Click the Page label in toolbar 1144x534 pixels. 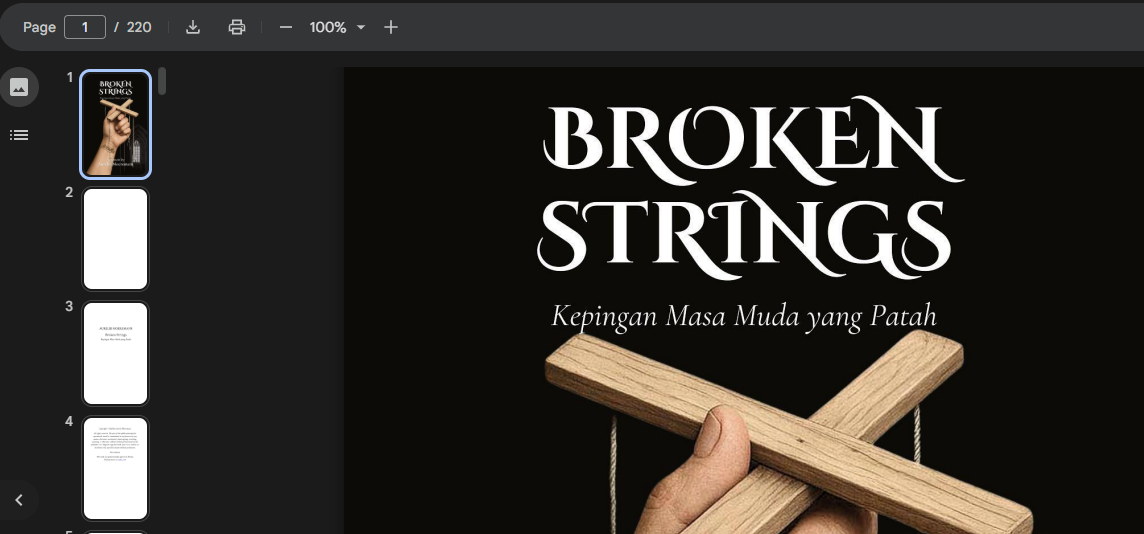[39, 27]
